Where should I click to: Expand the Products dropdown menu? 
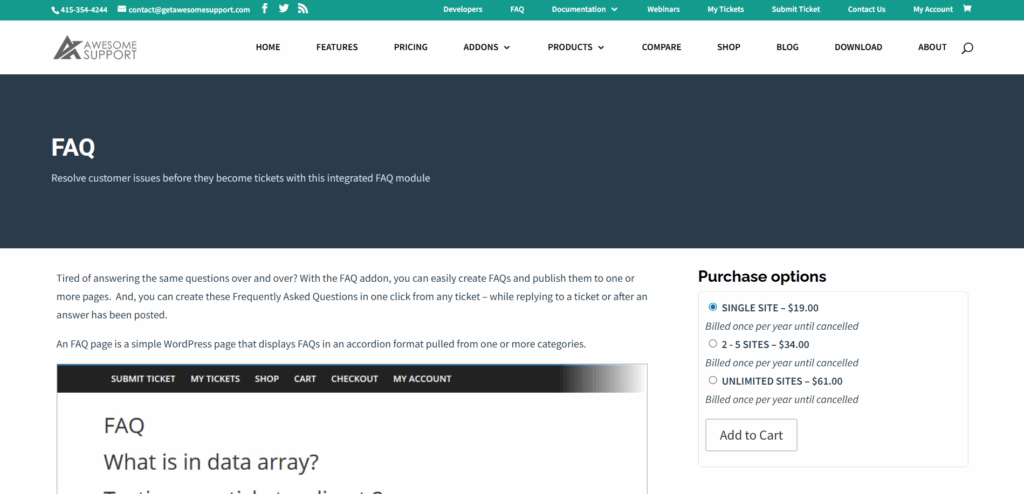[575, 47]
